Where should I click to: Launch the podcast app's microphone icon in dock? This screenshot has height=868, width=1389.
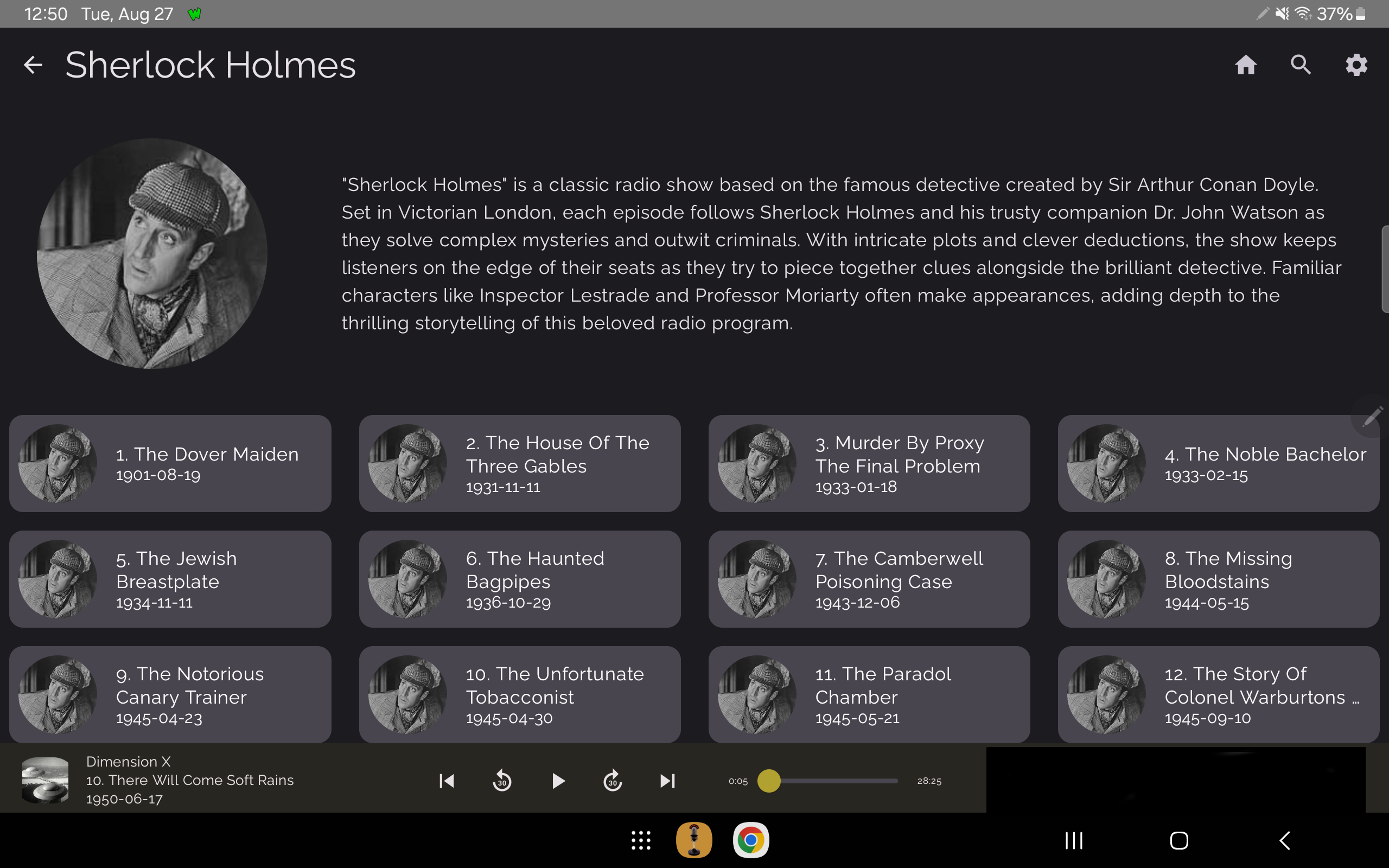coord(694,839)
